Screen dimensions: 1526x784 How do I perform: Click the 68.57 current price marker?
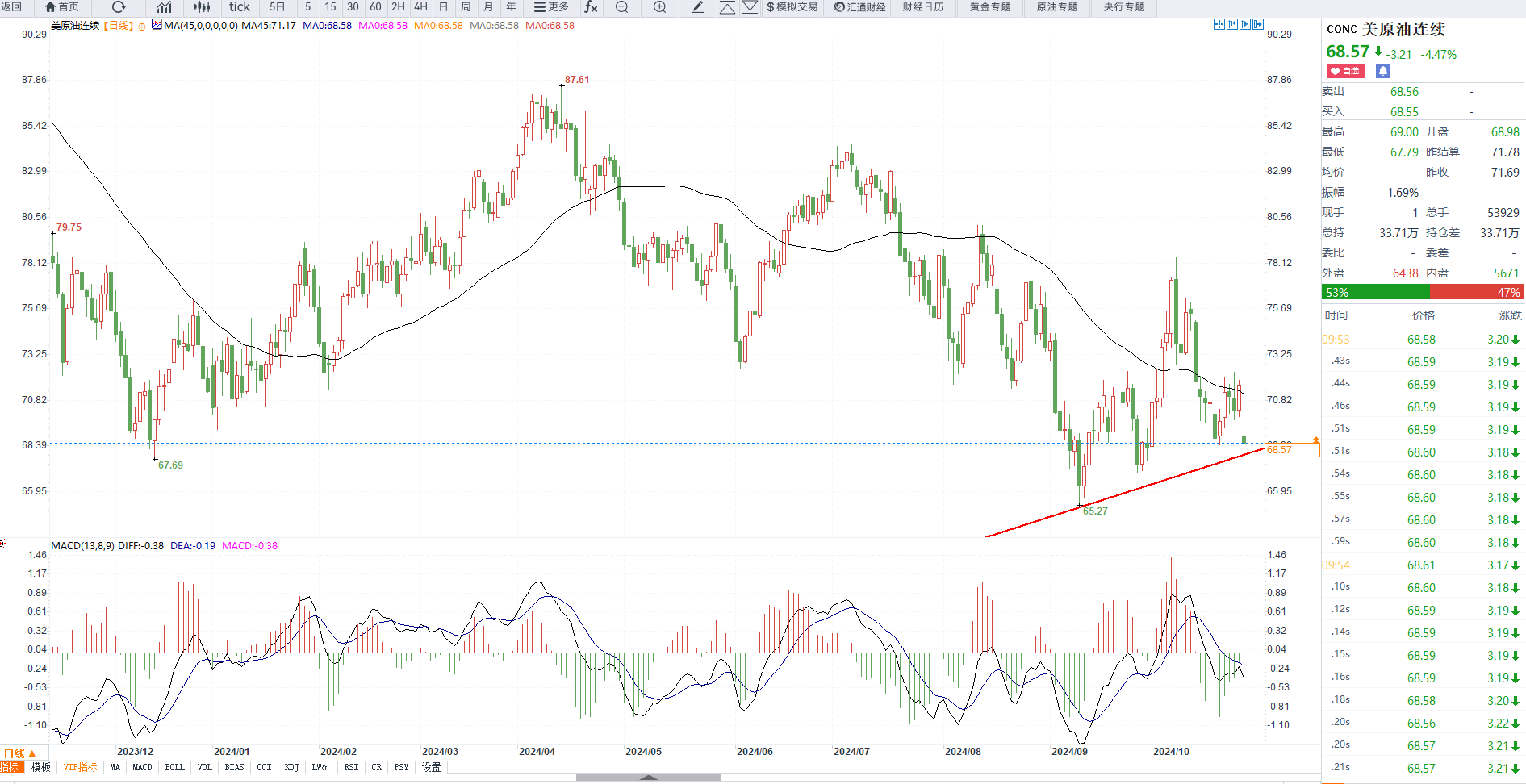pos(1292,450)
